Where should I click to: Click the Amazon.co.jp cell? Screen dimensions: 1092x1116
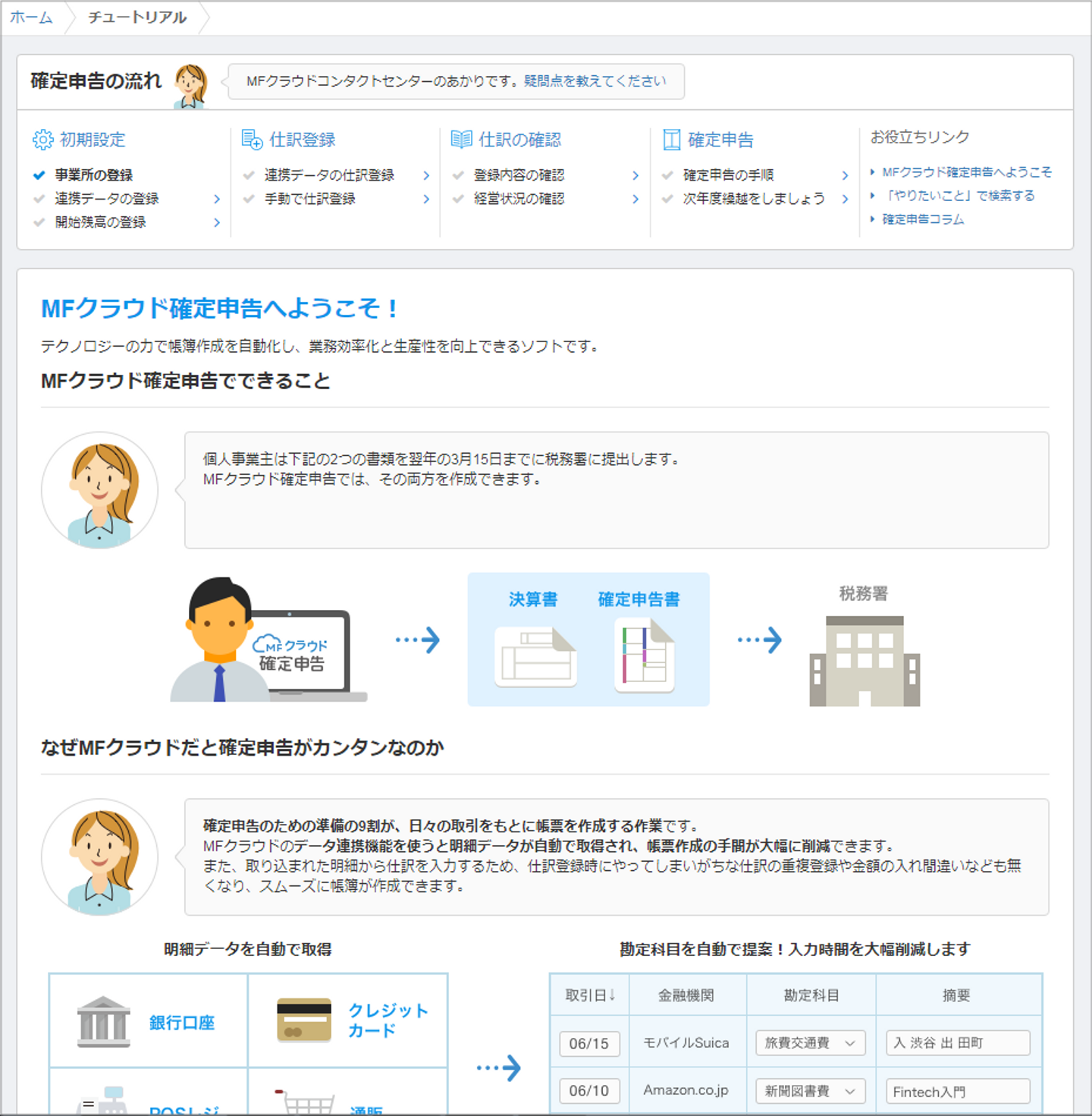click(686, 1090)
